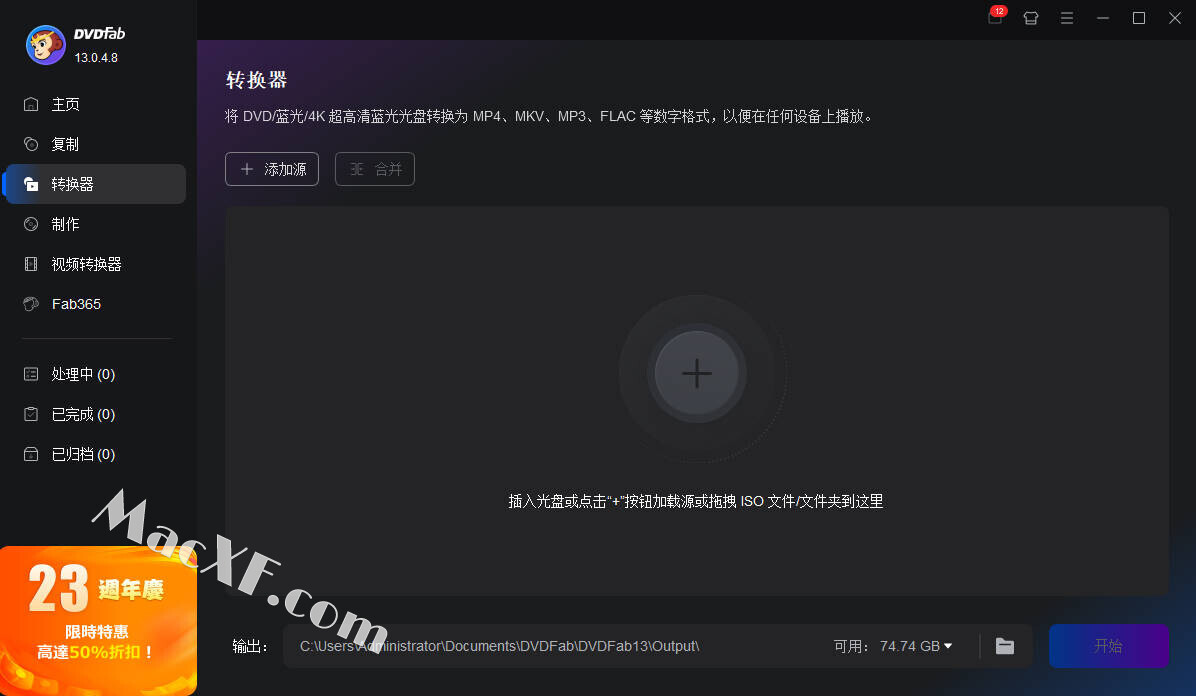Open the skin theme shirt icon
The image size is (1196, 696).
[1031, 18]
